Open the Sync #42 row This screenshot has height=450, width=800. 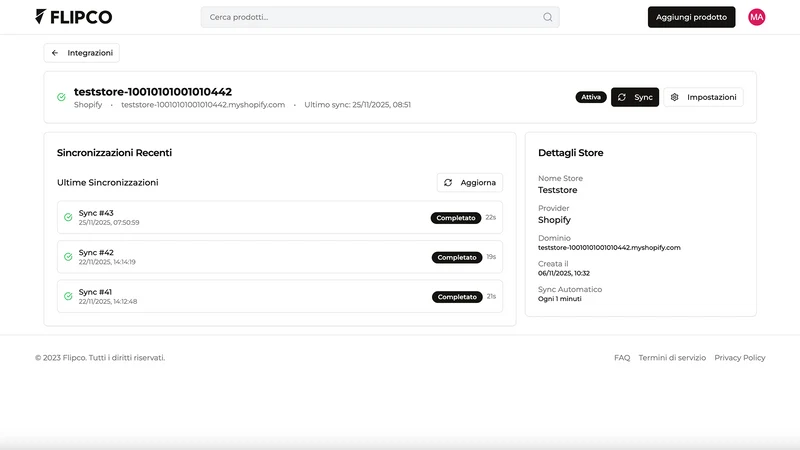point(280,257)
